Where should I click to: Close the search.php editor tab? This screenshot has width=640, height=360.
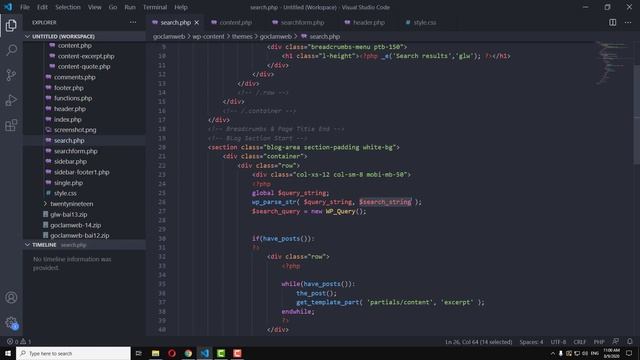tap(197, 22)
